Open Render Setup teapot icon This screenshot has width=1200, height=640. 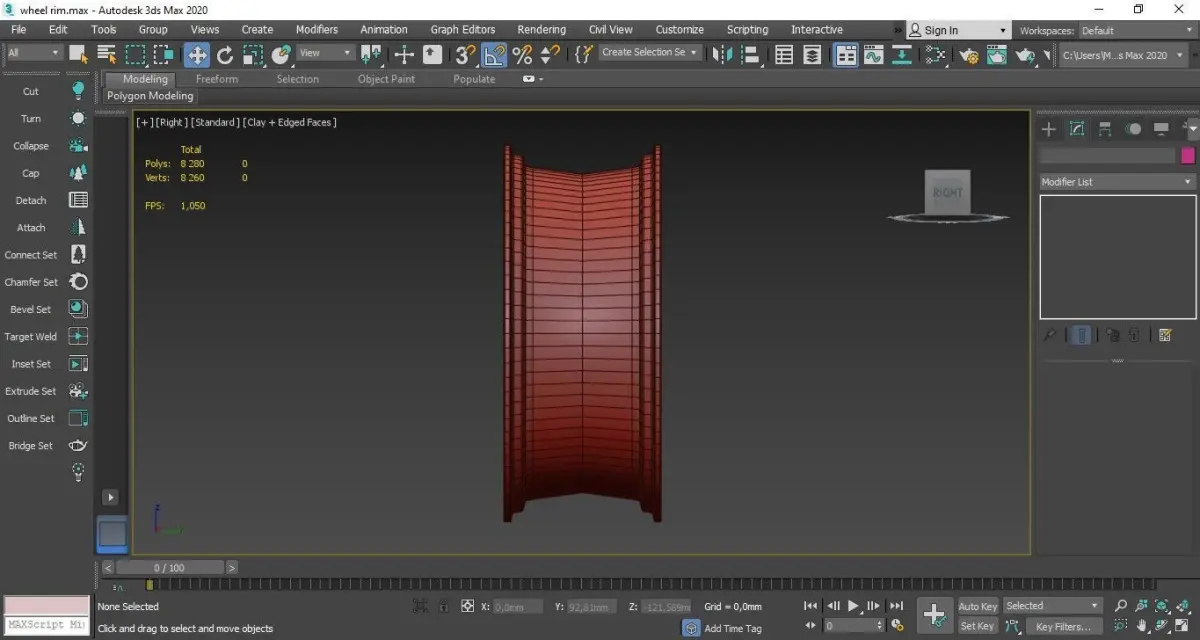(968, 55)
